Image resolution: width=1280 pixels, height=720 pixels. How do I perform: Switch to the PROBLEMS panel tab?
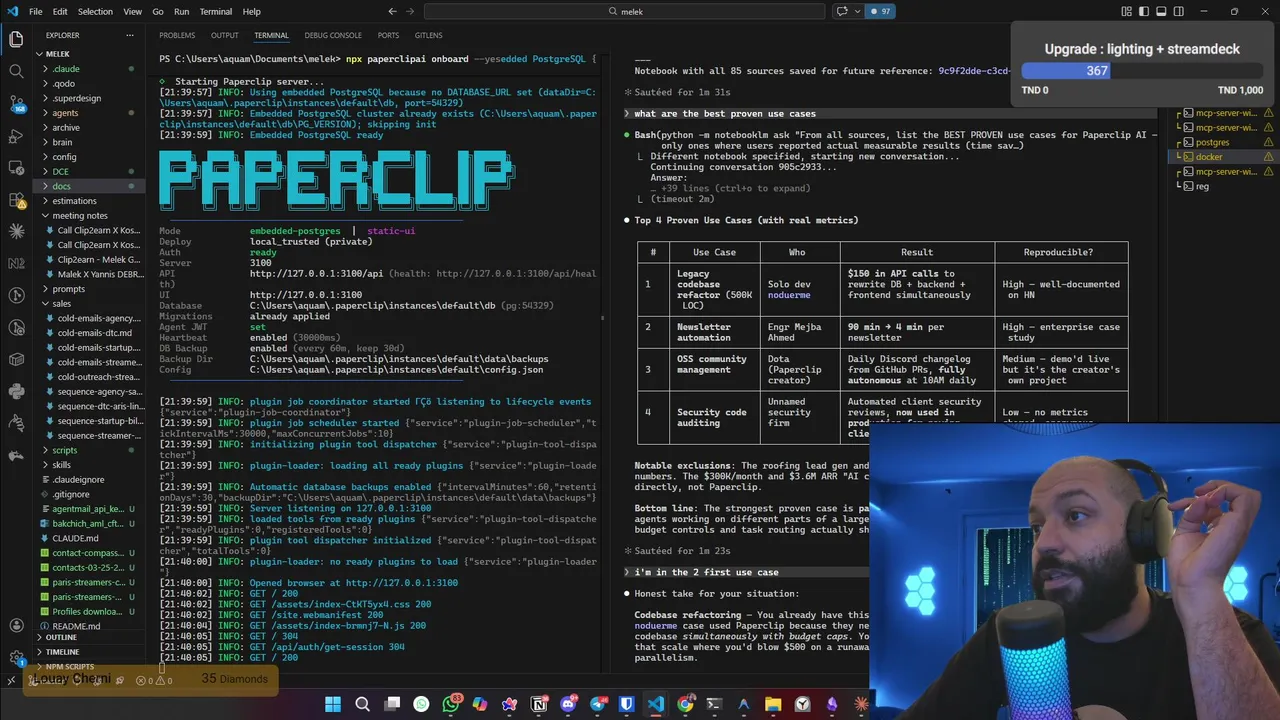(x=177, y=36)
